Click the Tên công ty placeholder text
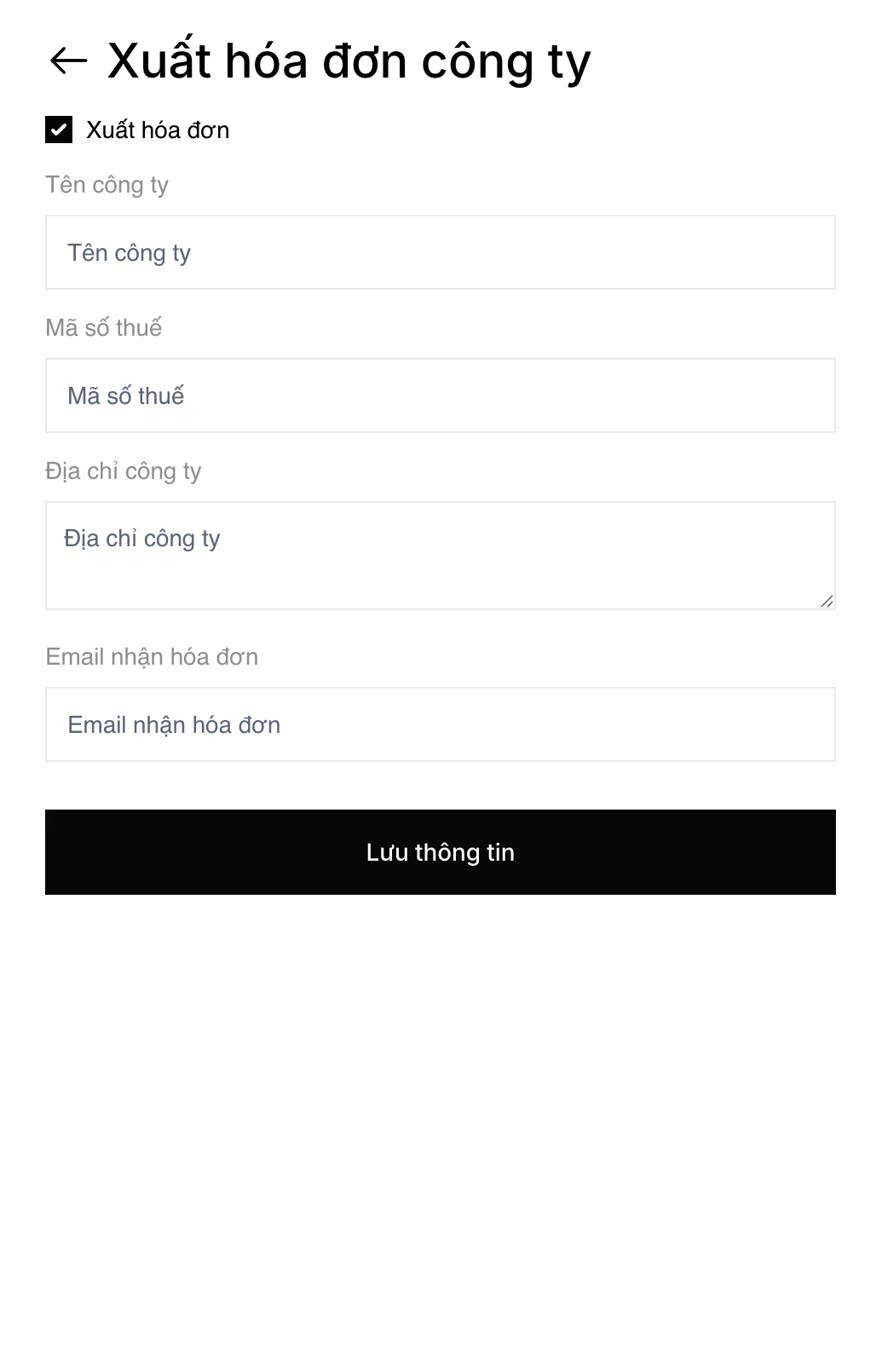 click(129, 253)
